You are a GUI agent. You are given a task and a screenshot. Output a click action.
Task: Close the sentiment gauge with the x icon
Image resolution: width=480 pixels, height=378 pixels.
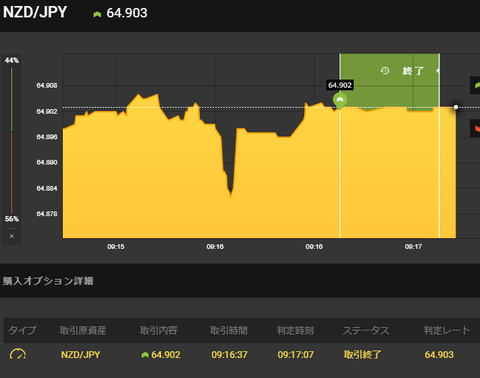(12, 236)
